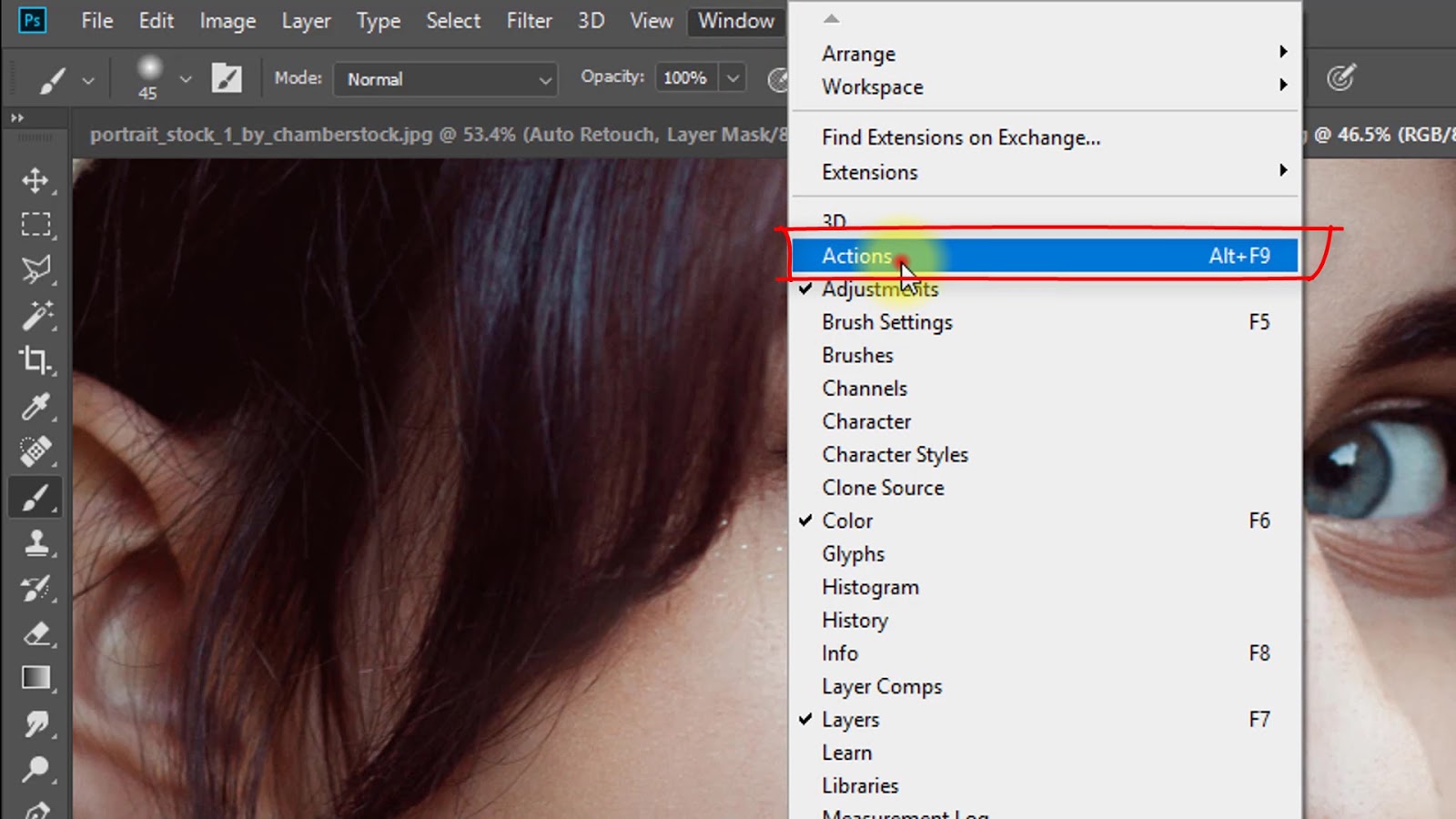
Task: Open the blend Mode dropdown set to Normal
Action: pos(446,79)
